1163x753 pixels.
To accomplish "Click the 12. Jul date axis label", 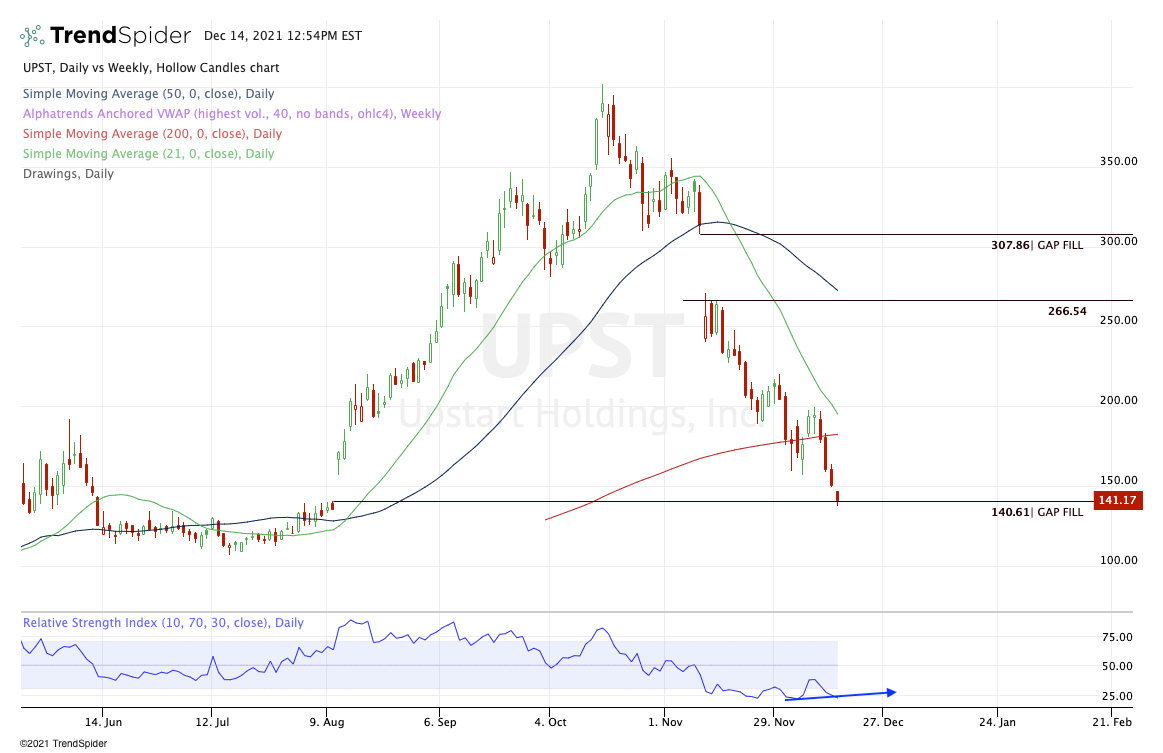I will [x=212, y=722].
